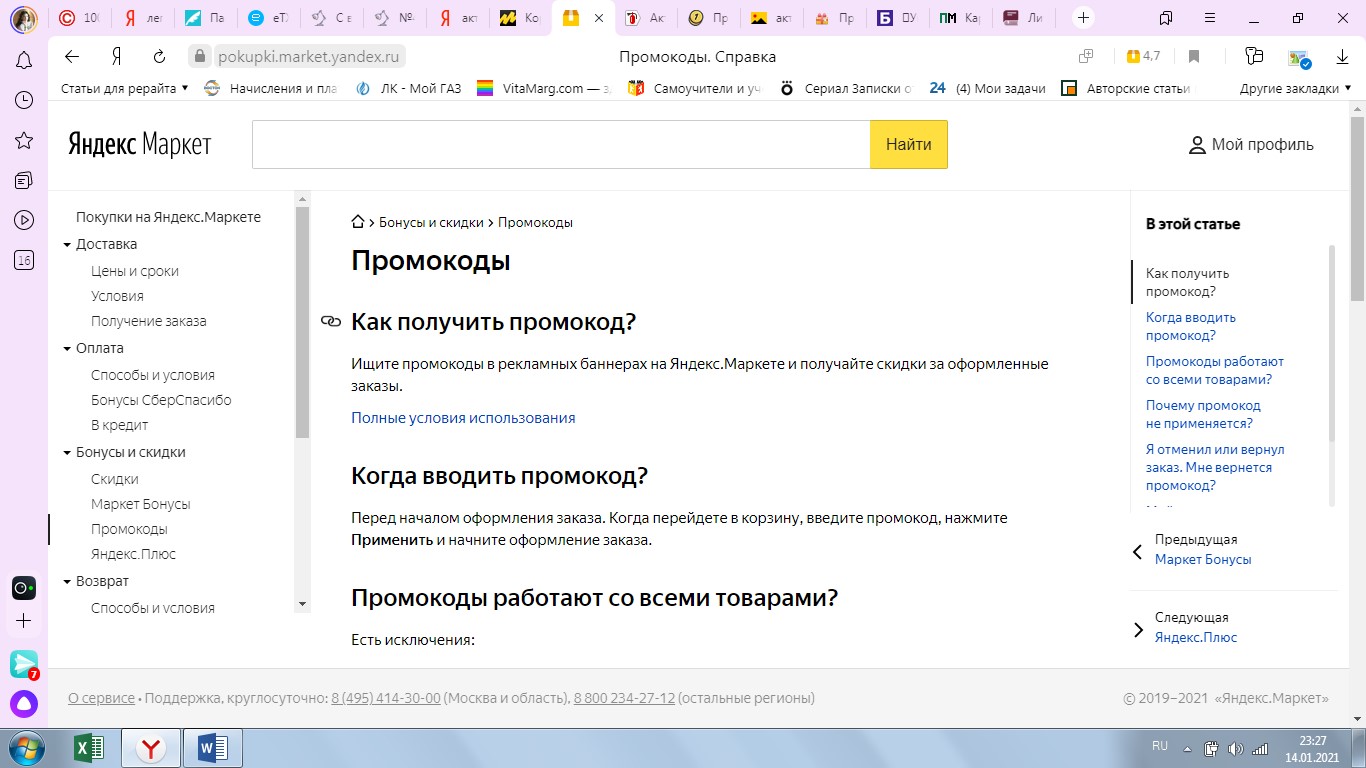
Task: Collapse the Бонусы и скидки section
Action: pyautogui.click(x=67, y=453)
